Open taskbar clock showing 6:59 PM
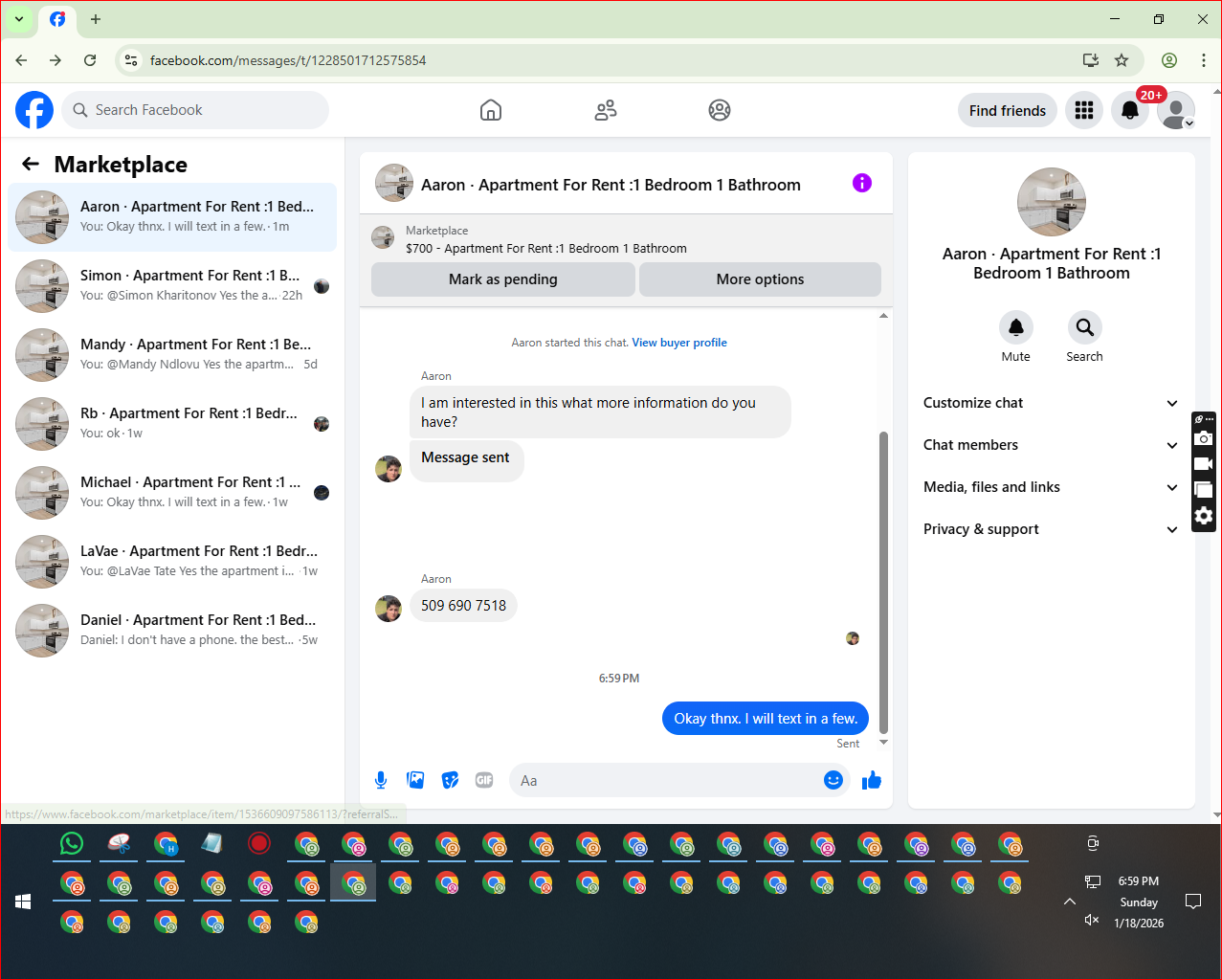This screenshot has height=980, width=1222. point(1139,902)
